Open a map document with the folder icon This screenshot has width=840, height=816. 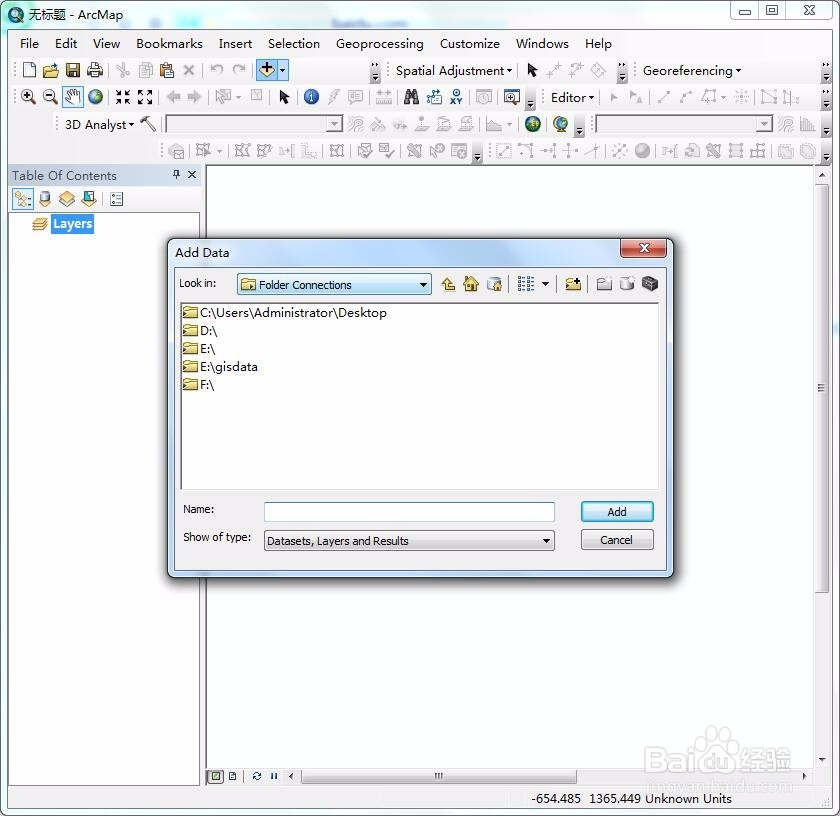(x=51, y=70)
